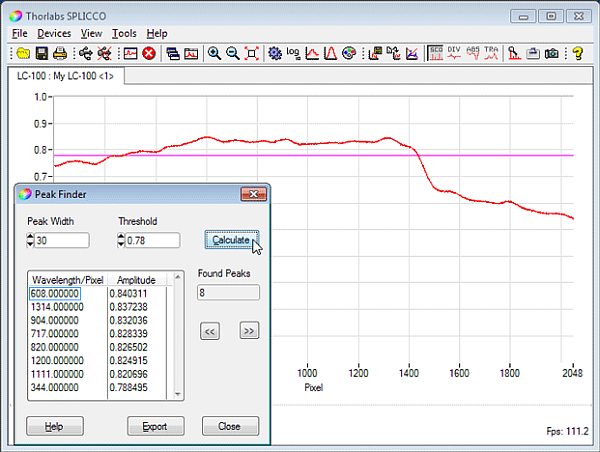Open the File menu
Viewport: 600px width, 452px height.
click(20, 34)
